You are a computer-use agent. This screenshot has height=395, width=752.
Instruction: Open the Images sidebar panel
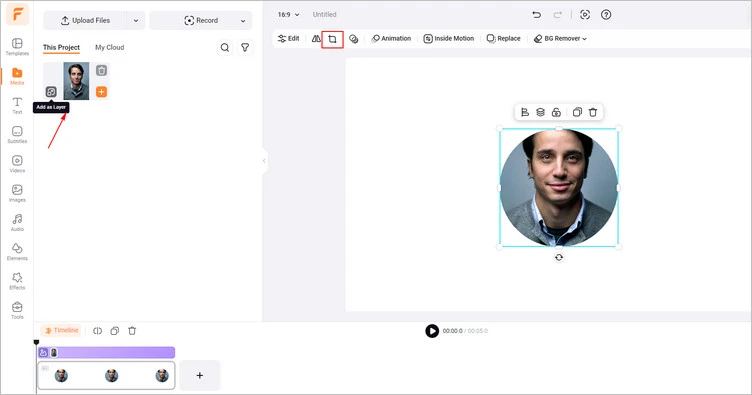(17, 193)
